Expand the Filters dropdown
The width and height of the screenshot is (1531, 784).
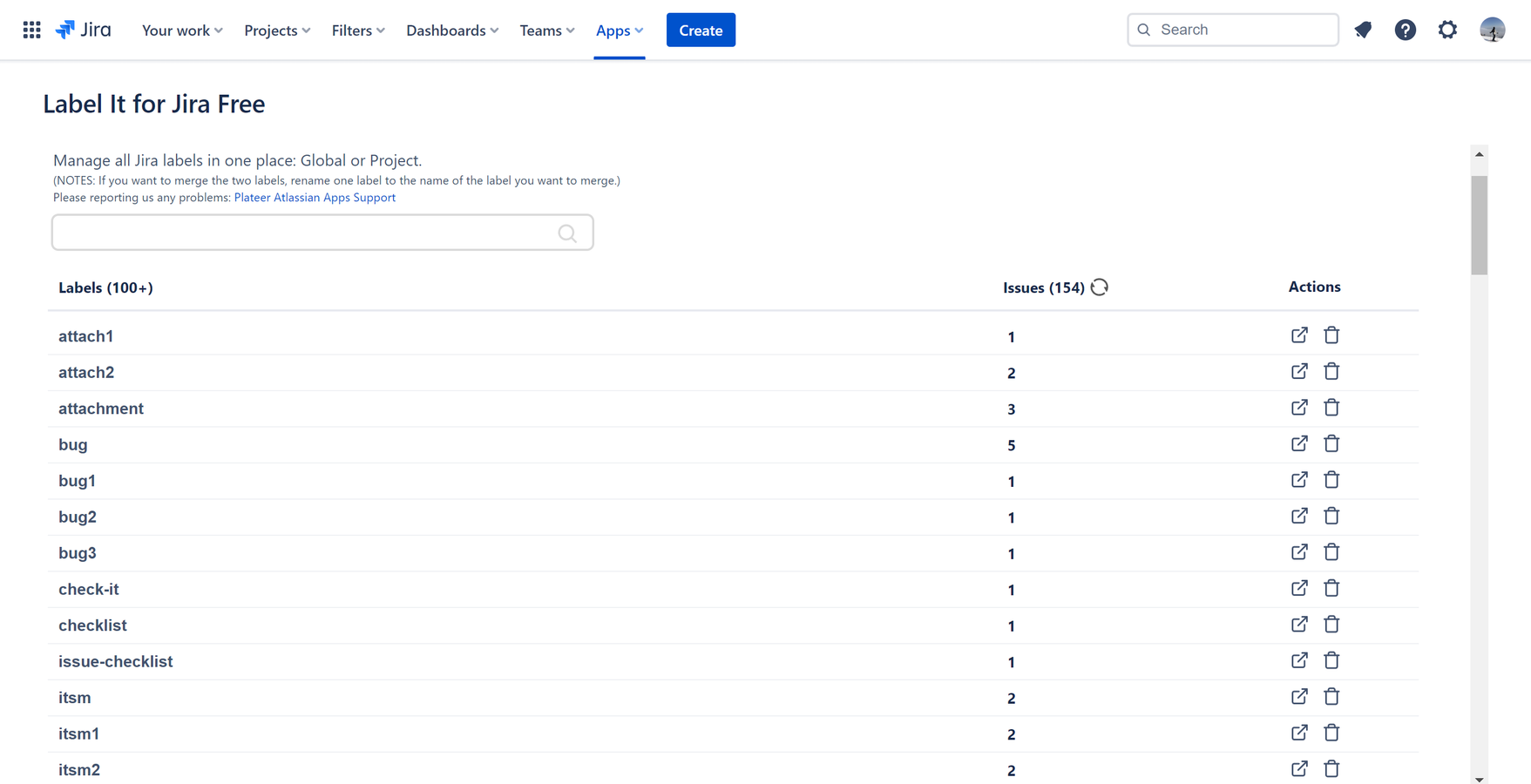(x=358, y=30)
